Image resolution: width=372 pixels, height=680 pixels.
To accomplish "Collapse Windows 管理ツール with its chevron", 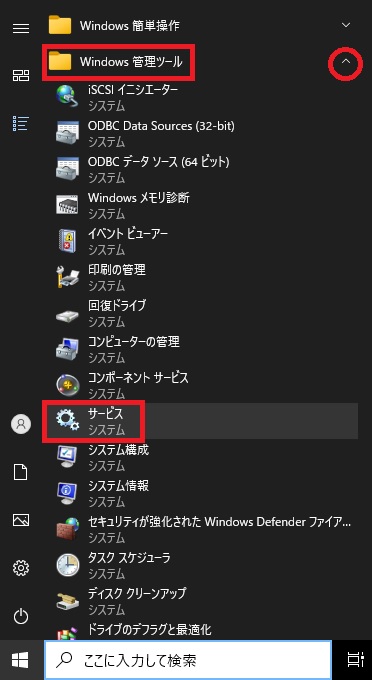I will coord(346,62).
